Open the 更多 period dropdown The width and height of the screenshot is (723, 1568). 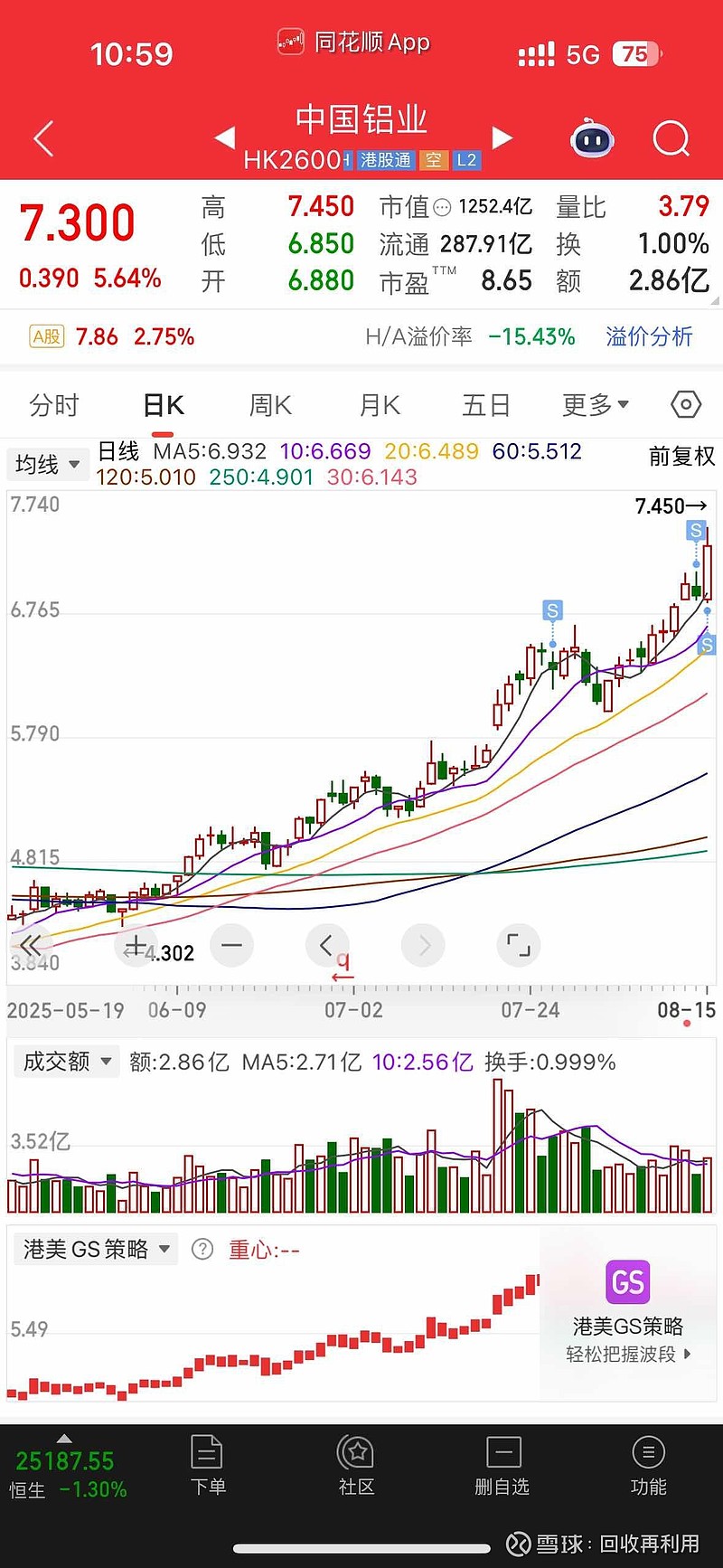(x=595, y=405)
